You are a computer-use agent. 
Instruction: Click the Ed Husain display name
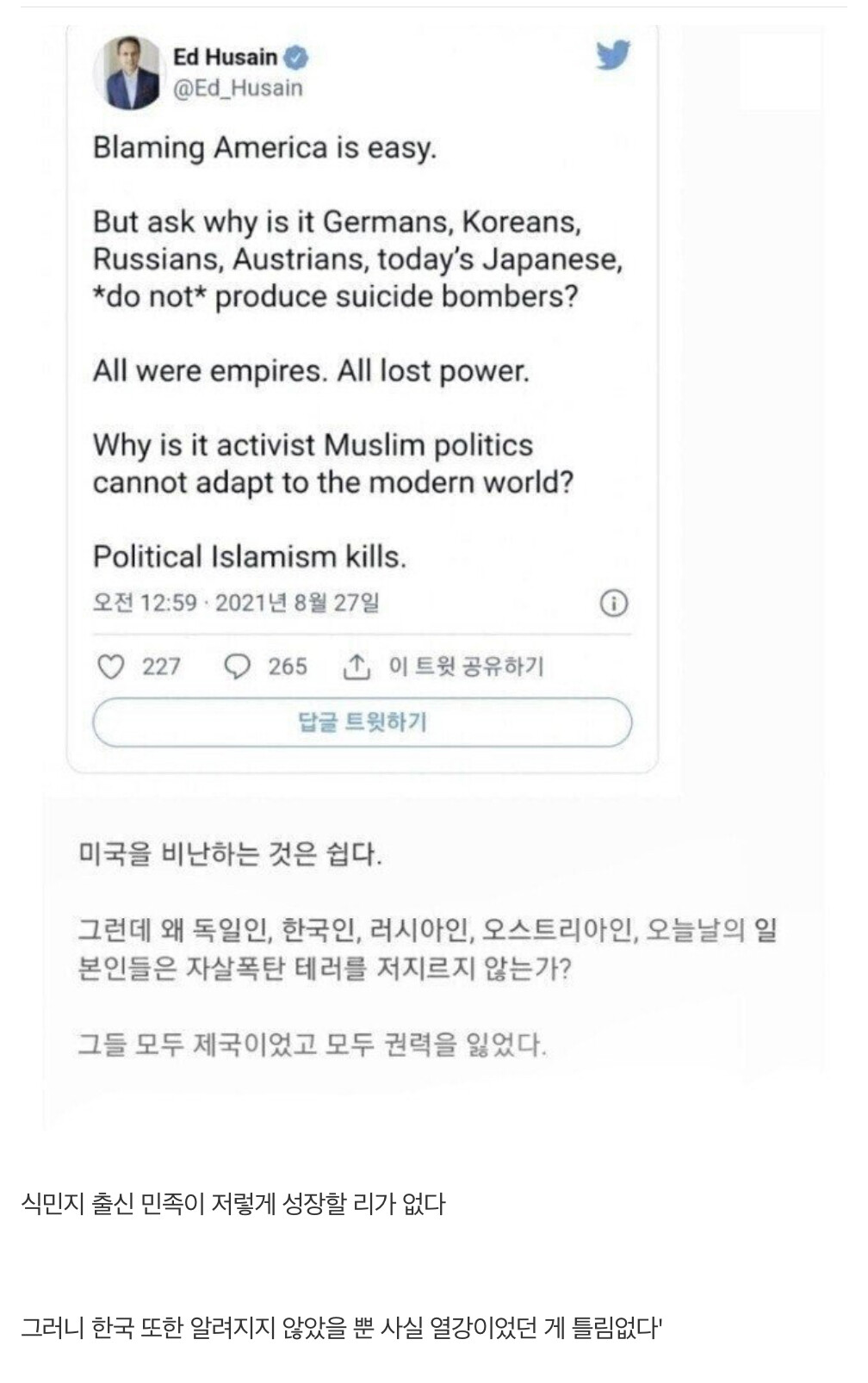click(x=225, y=58)
